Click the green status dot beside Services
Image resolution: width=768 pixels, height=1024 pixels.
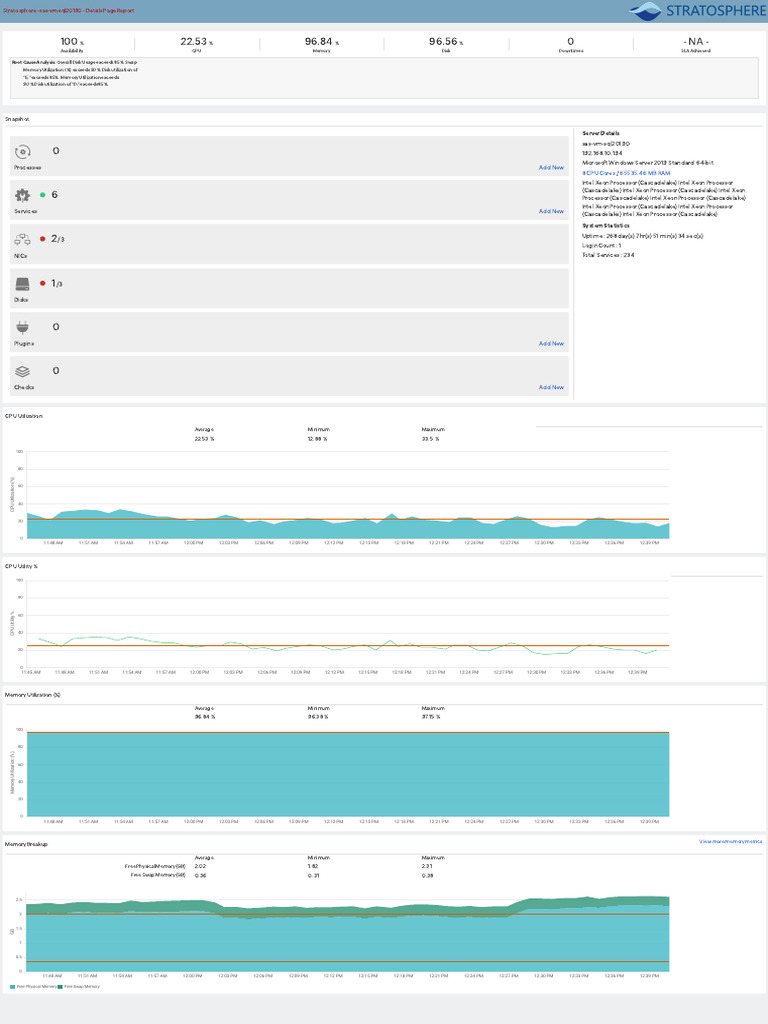[x=42, y=195]
